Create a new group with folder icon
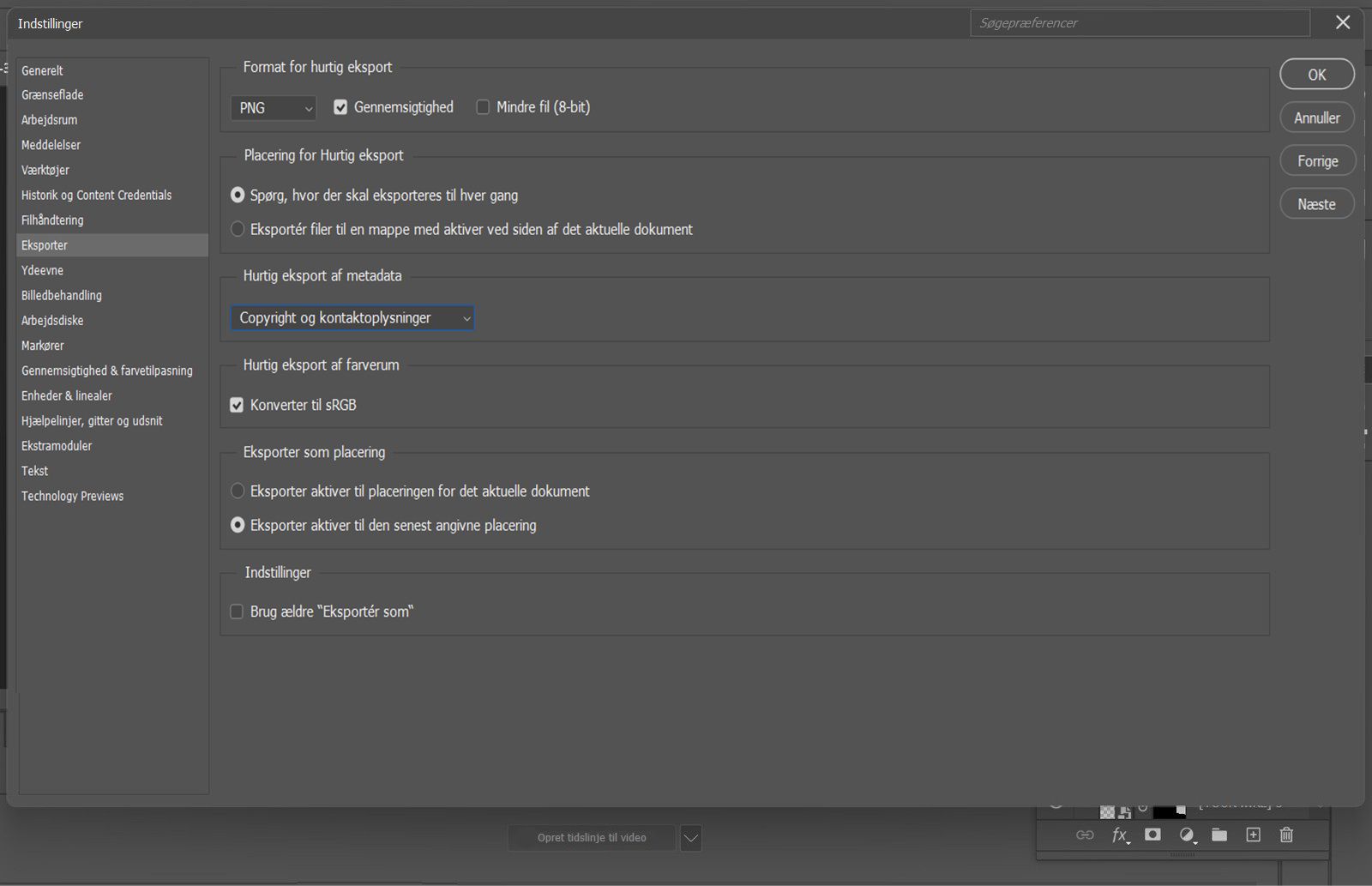1372x886 pixels. tap(1219, 835)
